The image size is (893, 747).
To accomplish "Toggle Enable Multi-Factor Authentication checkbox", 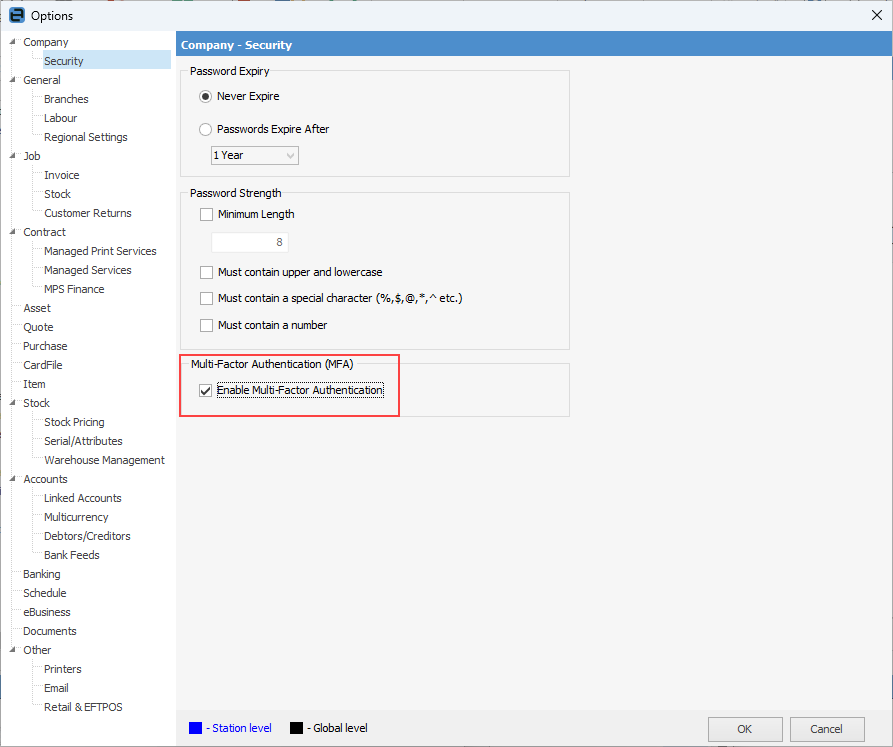I will click(206, 391).
